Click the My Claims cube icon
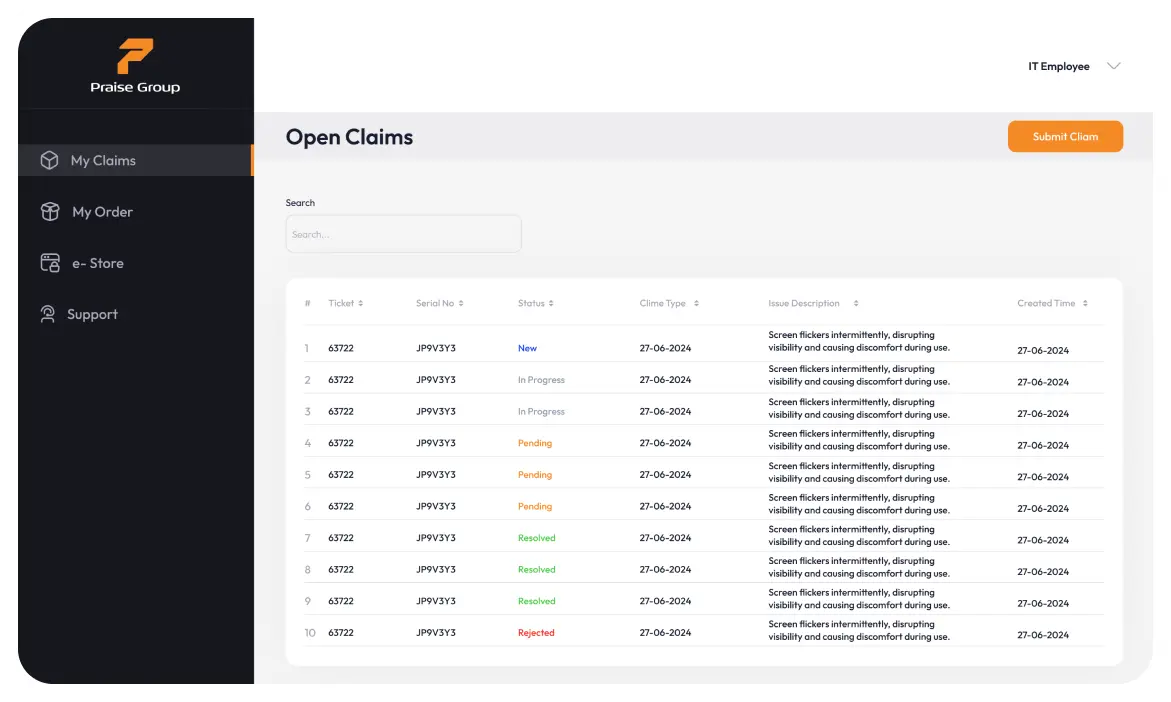Image resolution: width=1171 pixels, height=702 pixels. 49,160
